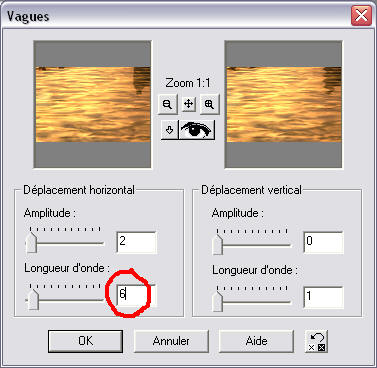Click vertical Longueur d'onde field showing 1
Viewport: 377px width, 368px height.
coord(323,297)
